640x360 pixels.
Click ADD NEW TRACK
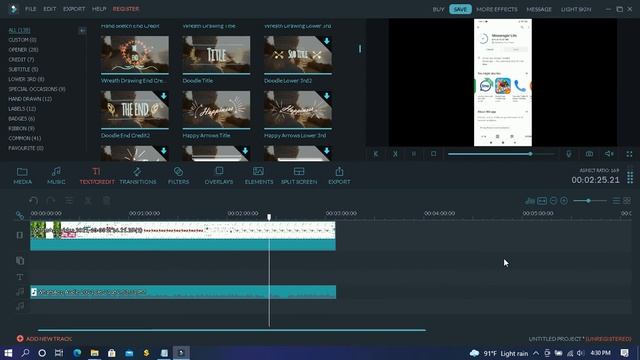tap(44, 339)
